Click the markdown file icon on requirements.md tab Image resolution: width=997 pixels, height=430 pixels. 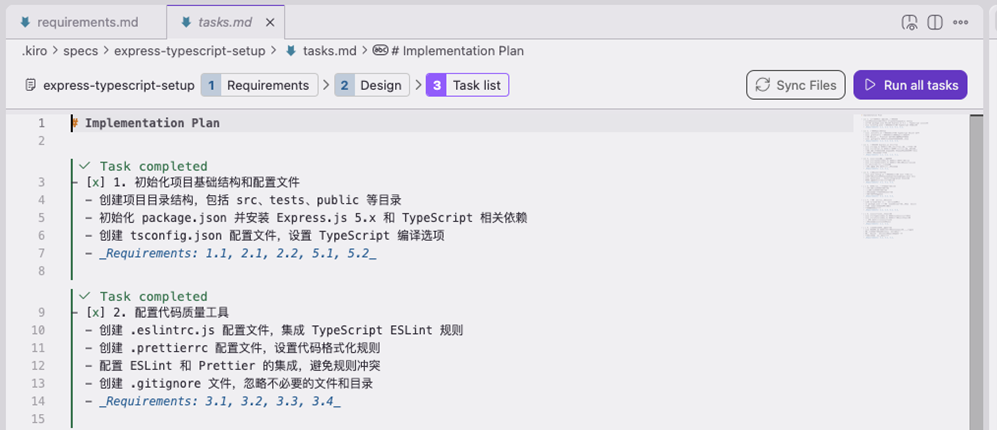click(x=24, y=22)
